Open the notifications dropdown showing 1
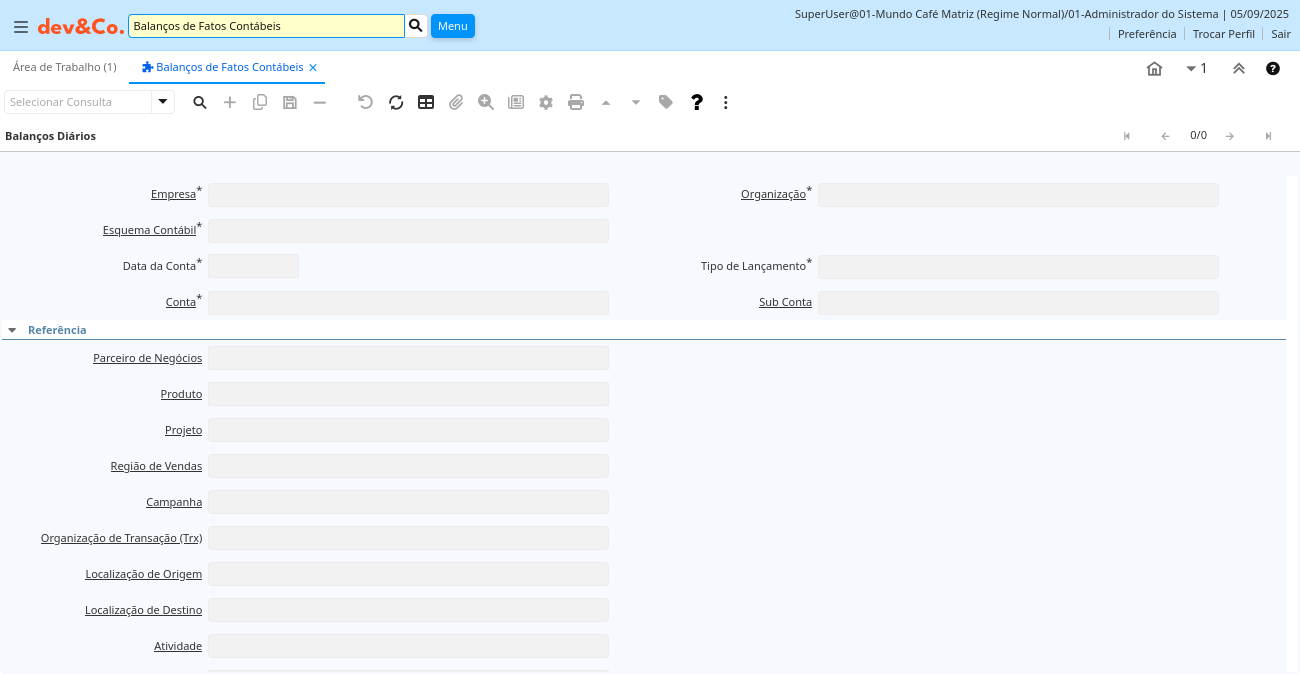 (1196, 69)
